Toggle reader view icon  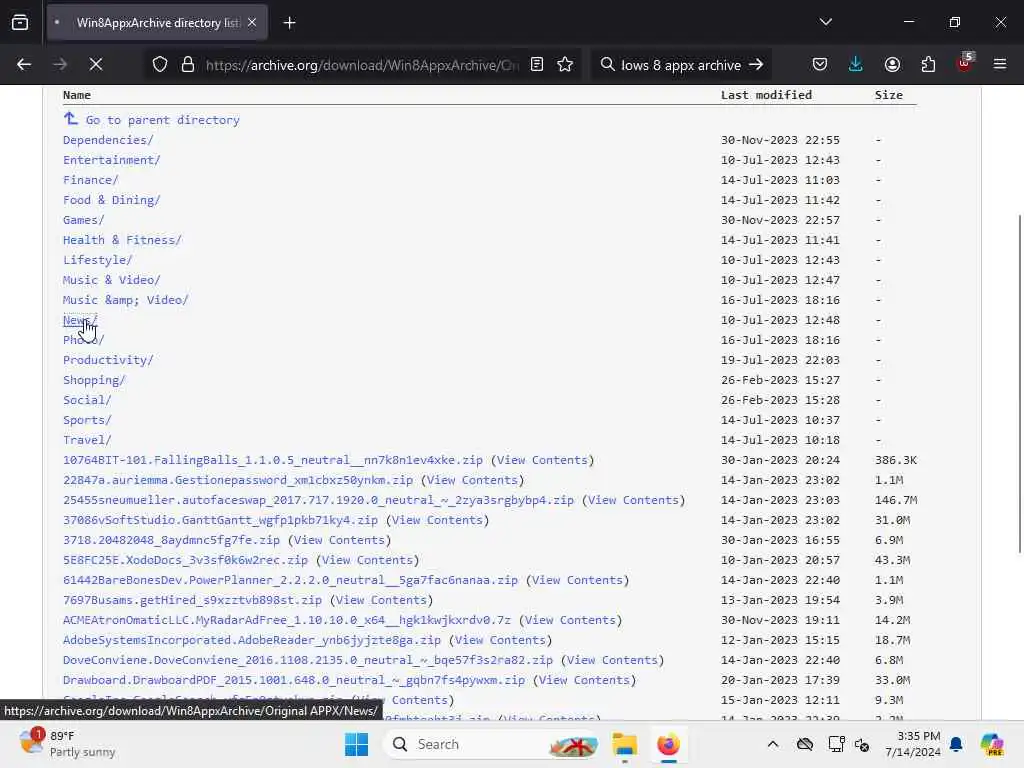point(537,64)
